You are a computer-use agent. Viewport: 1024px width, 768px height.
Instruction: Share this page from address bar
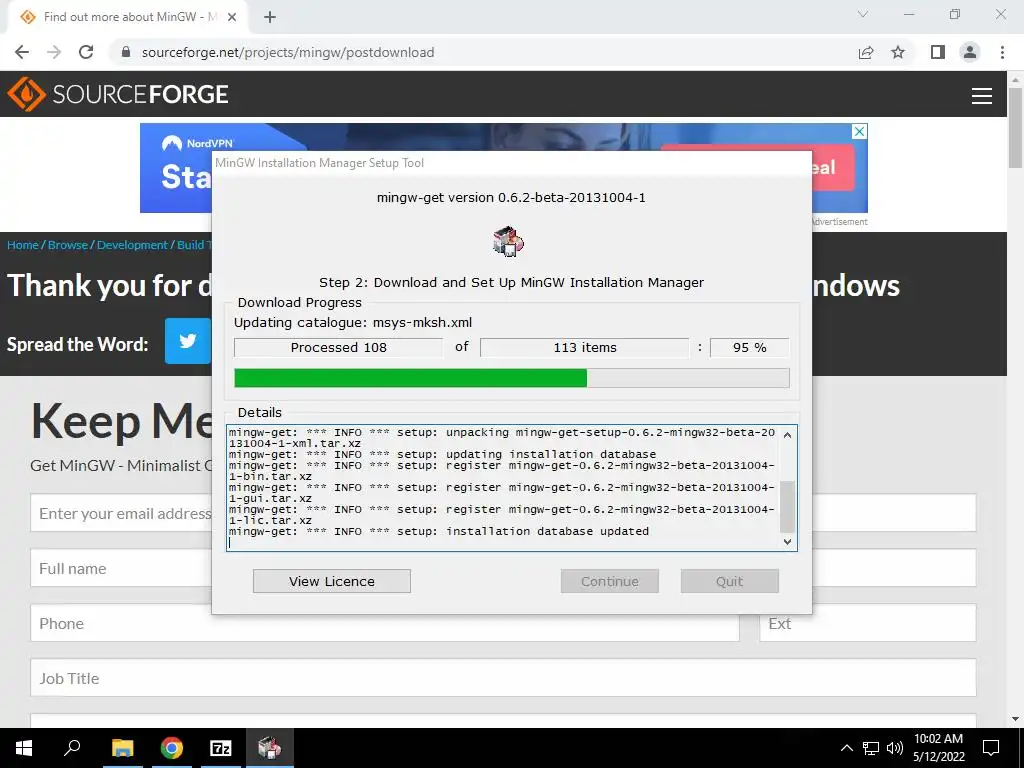pos(866,52)
